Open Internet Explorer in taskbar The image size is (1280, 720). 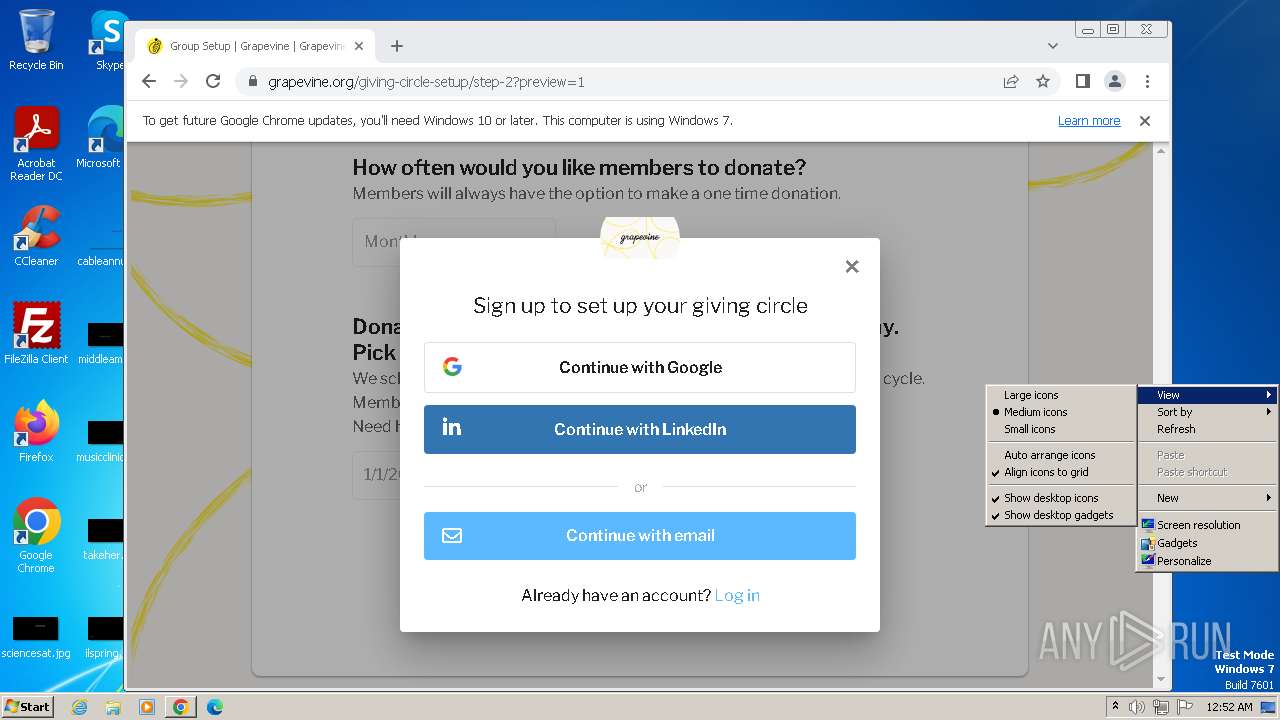click(x=80, y=707)
